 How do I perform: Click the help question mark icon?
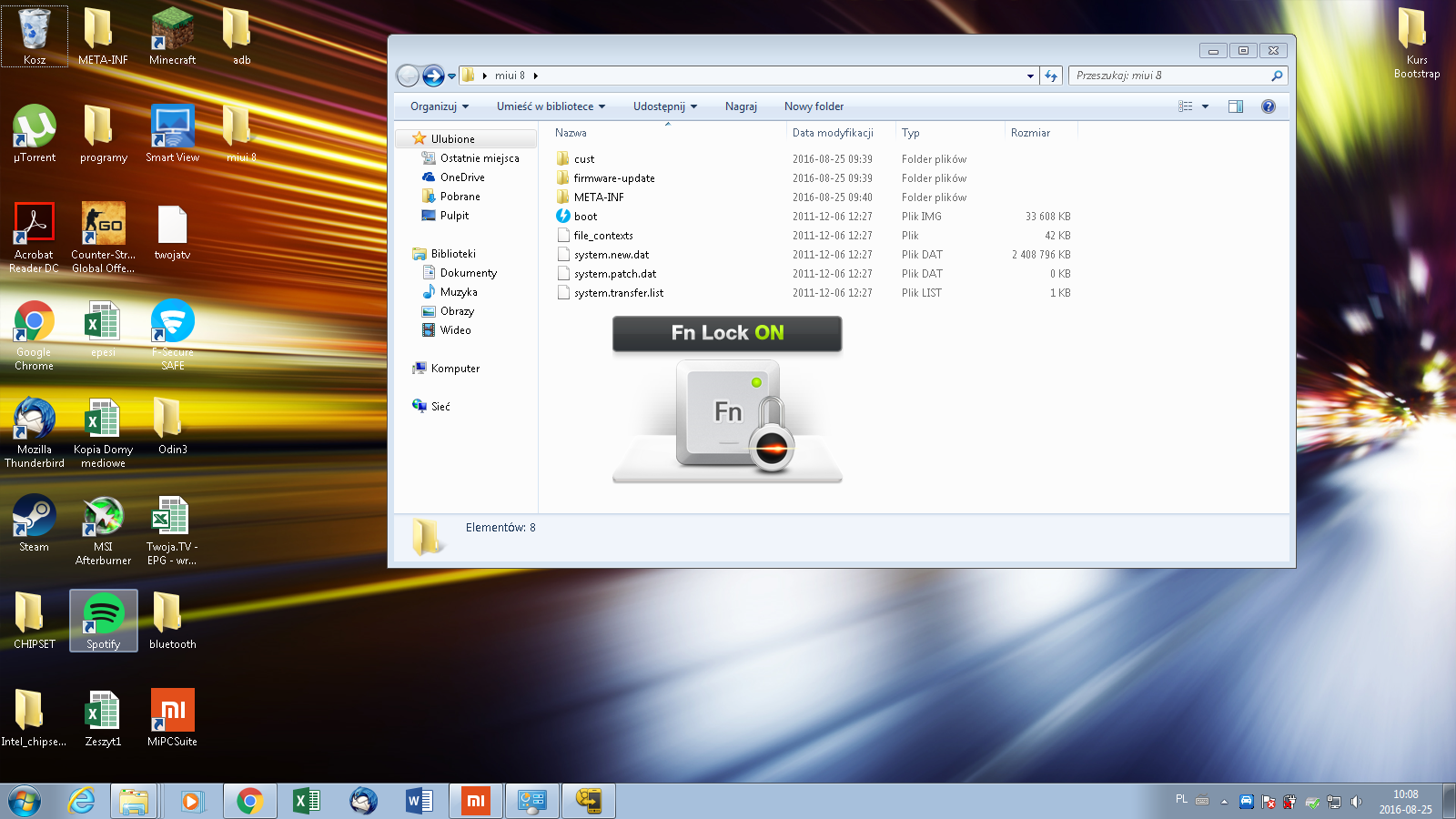coord(1268,106)
